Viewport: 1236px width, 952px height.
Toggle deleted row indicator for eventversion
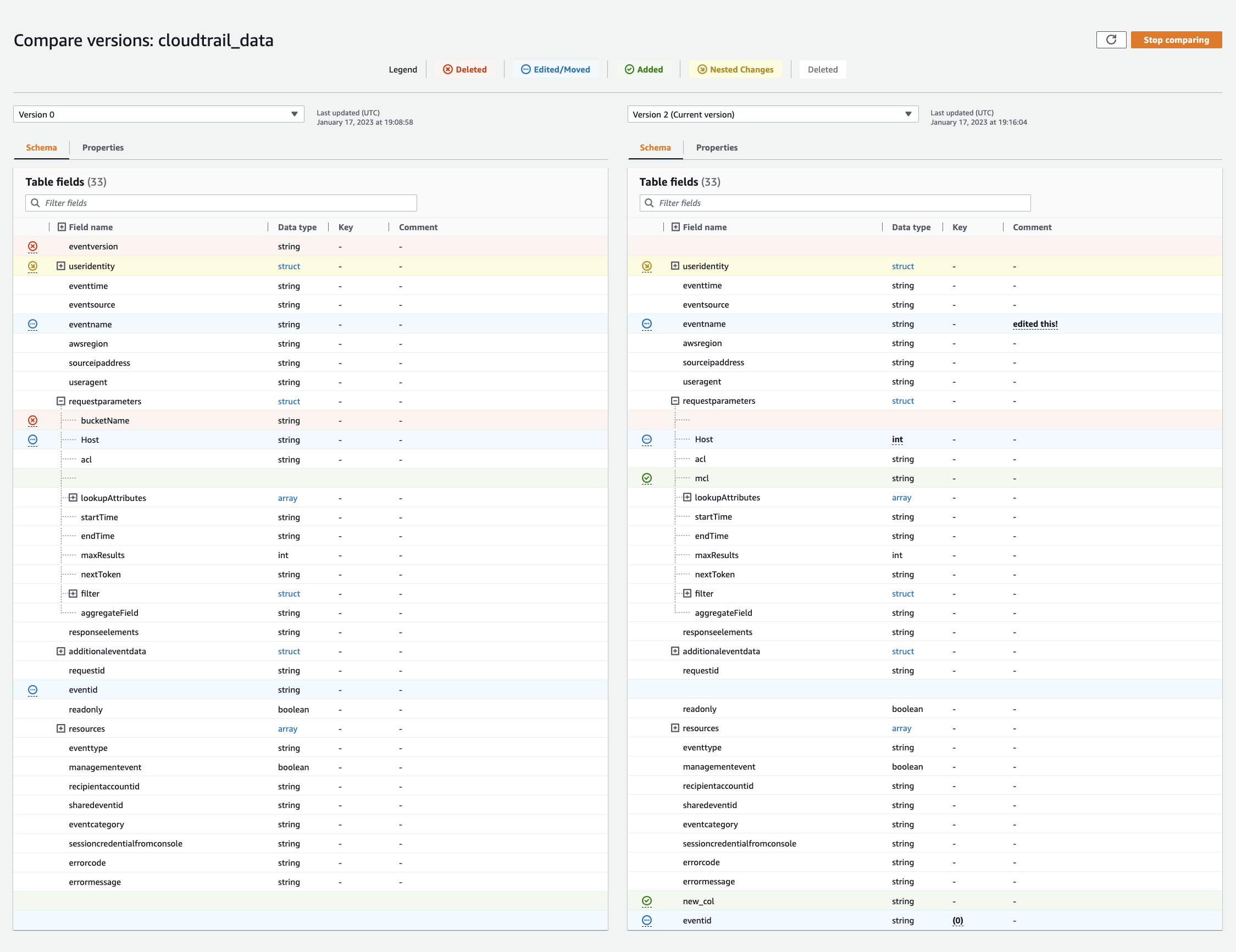[x=34, y=246]
